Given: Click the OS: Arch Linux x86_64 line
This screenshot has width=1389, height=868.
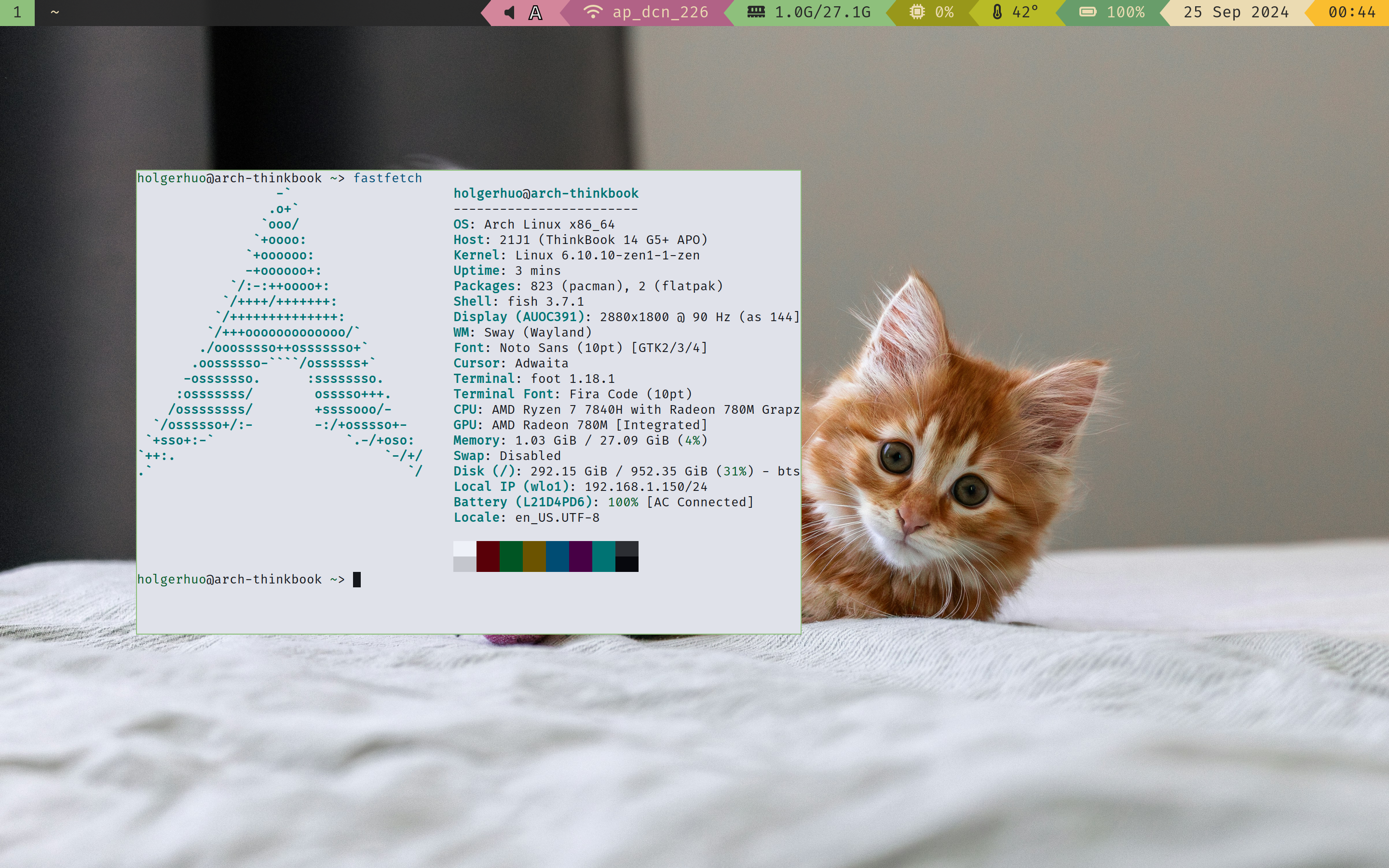Looking at the screenshot, I should 534,224.
